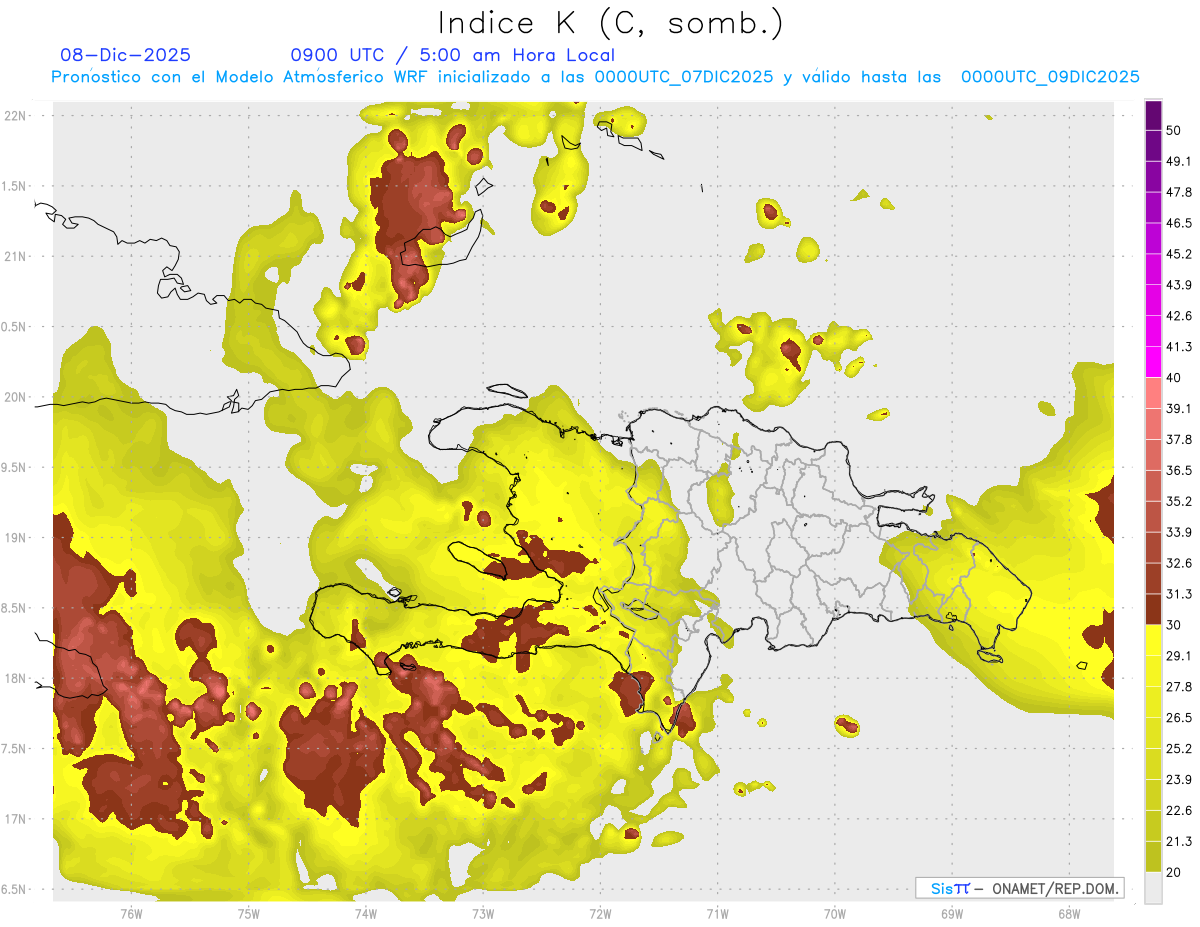Viewport: 1200px width, 927px height.
Task: Click legend value "45.2"
Action: (1179, 254)
